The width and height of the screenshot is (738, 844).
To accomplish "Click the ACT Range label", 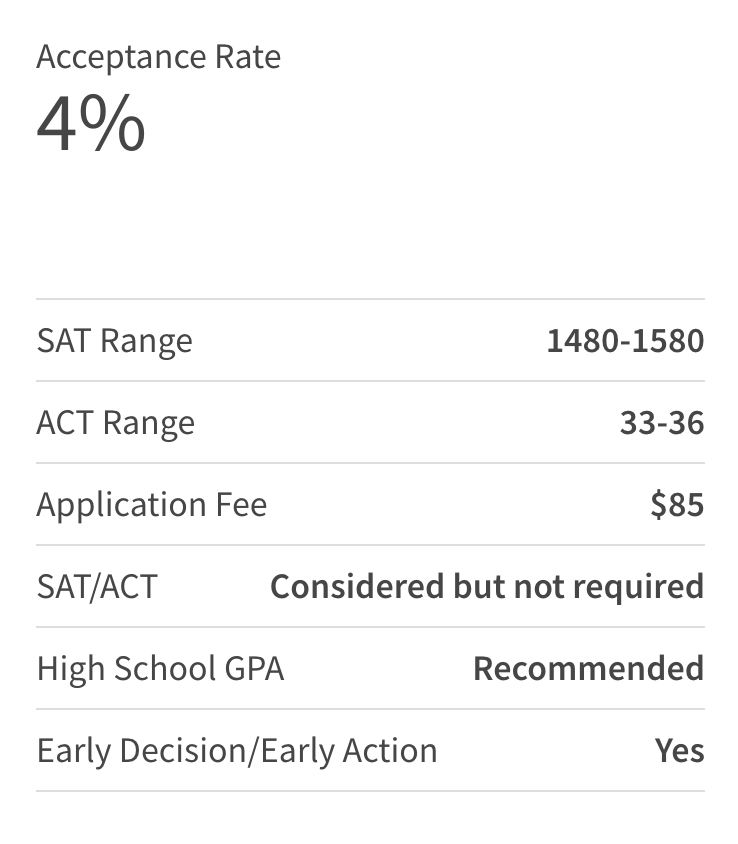I will (115, 423).
